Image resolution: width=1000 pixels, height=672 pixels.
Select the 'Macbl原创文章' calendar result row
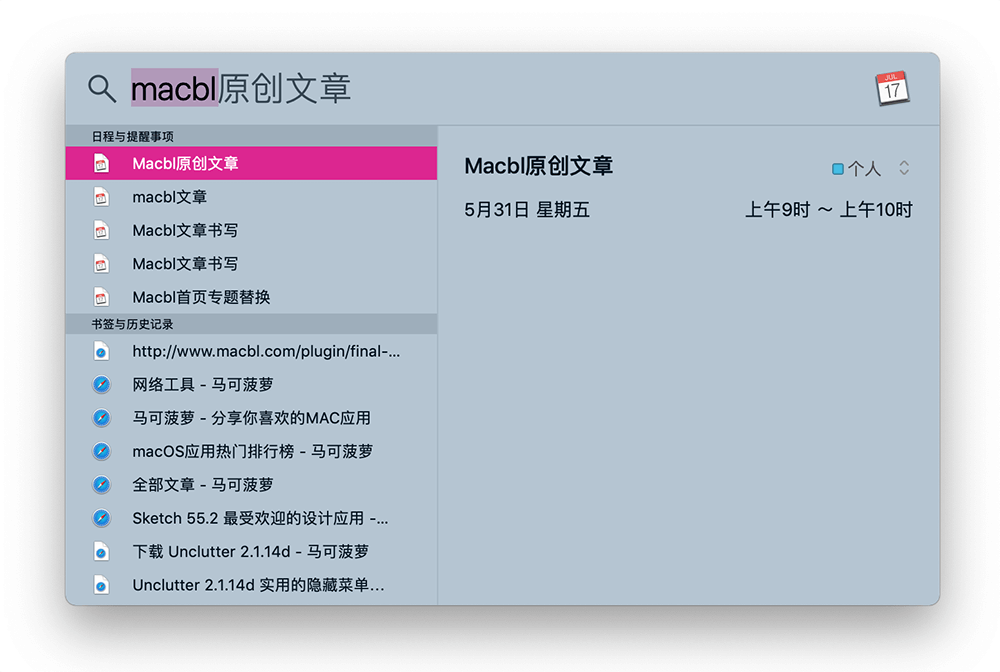click(251, 163)
